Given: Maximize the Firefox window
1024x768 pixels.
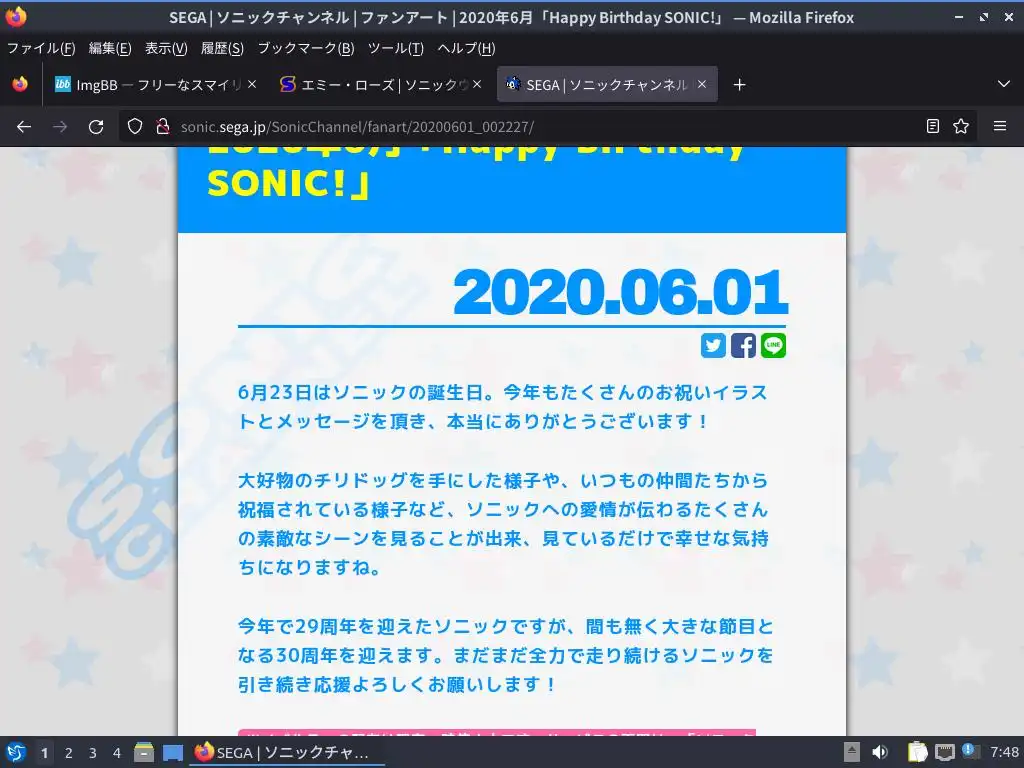Looking at the screenshot, I should tap(984, 18).
